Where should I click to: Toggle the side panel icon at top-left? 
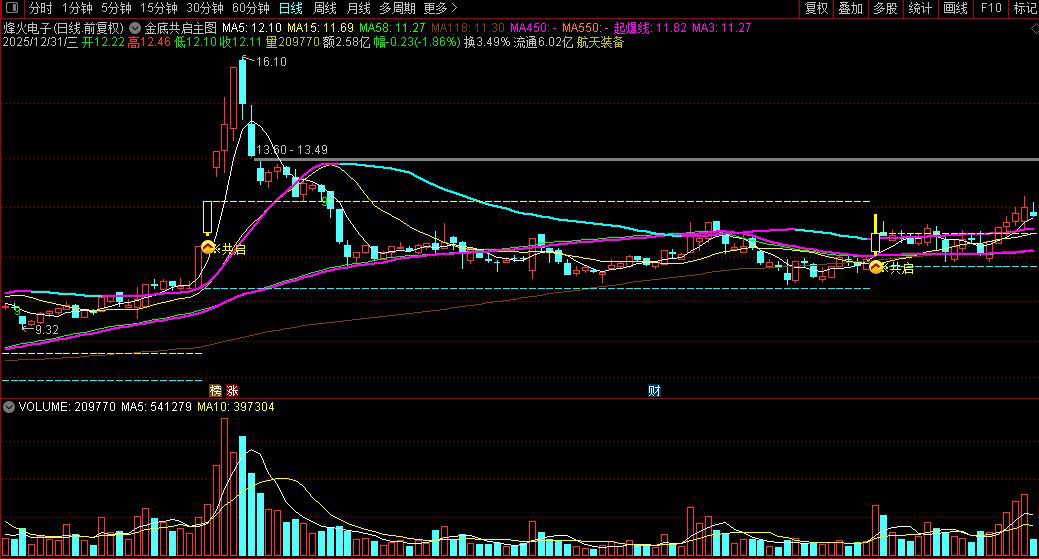point(11,8)
